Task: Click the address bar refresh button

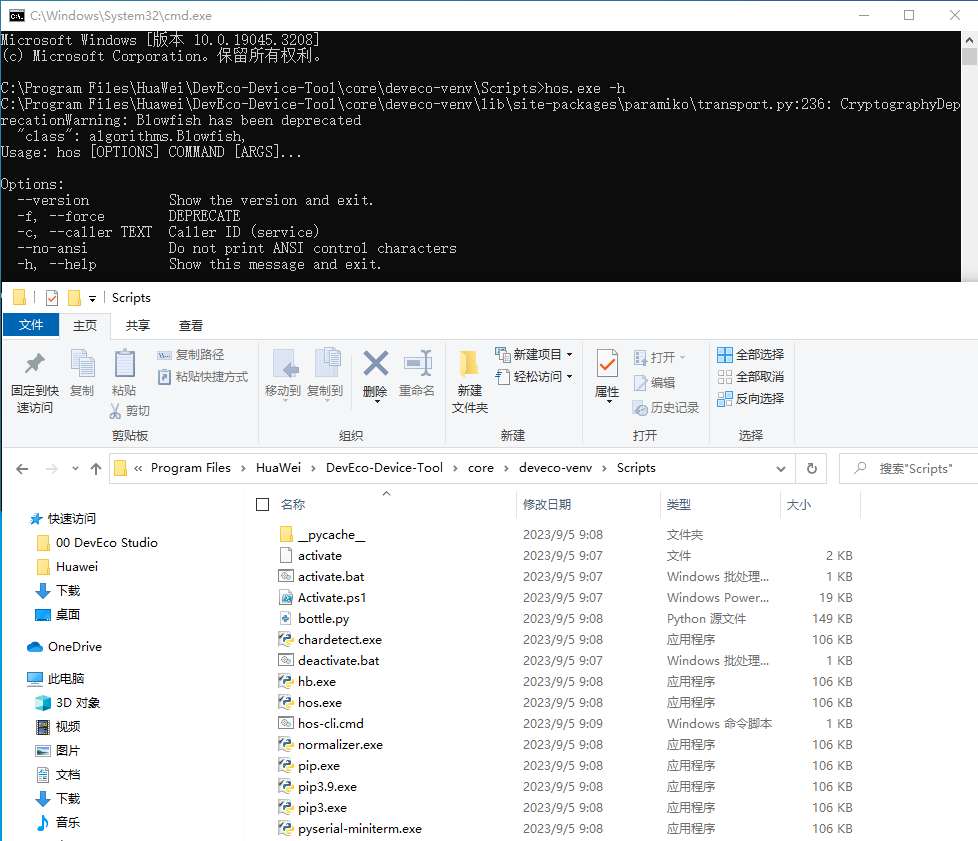Action: coord(811,467)
